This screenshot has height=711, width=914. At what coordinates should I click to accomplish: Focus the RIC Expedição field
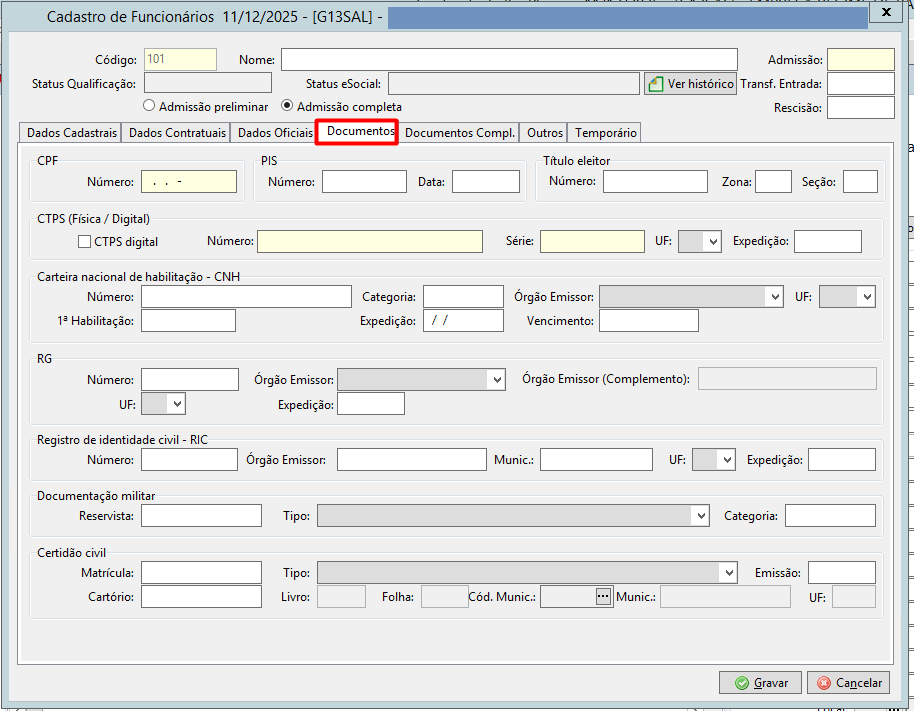coord(842,459)
